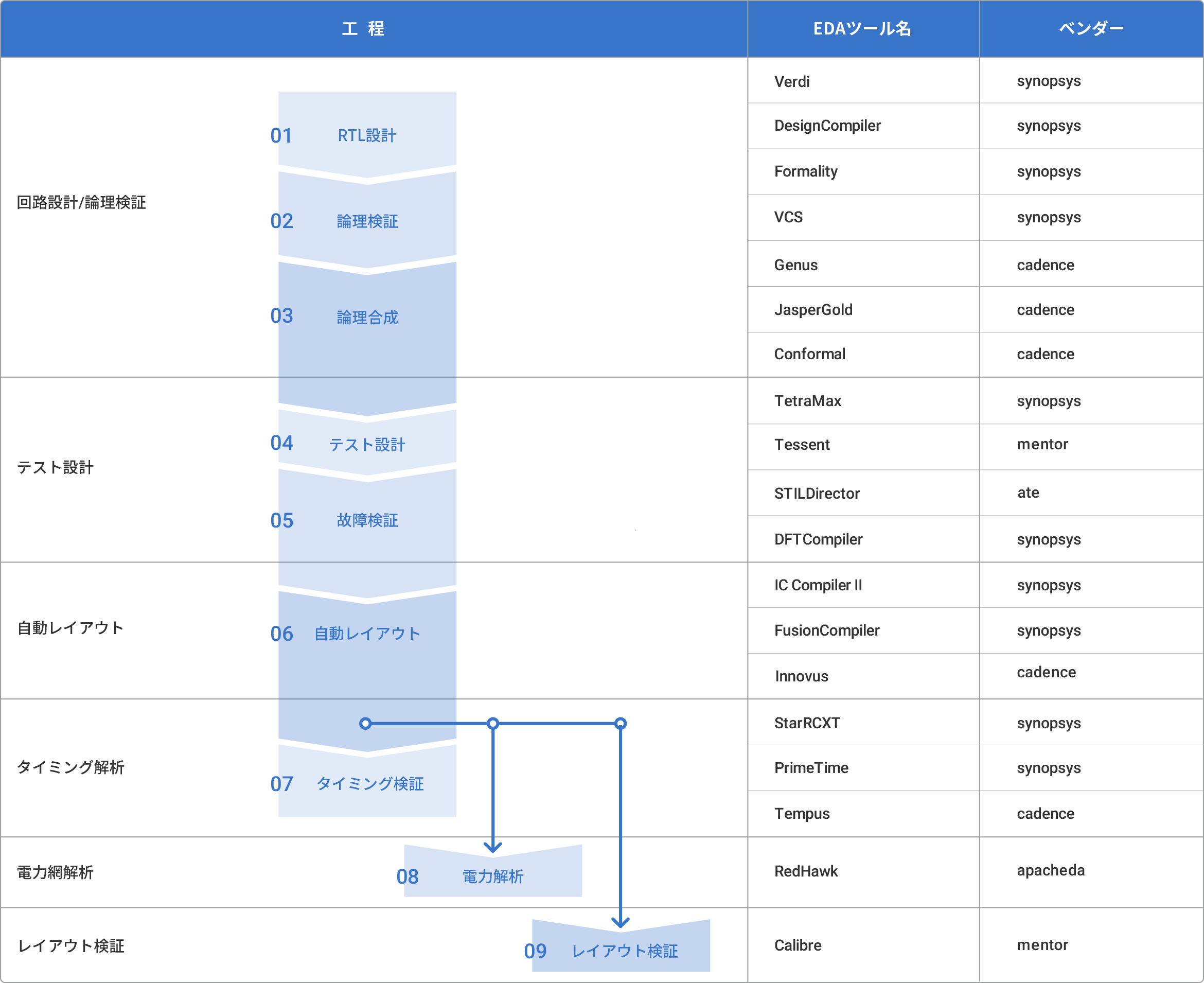Click the 回路設計/論理検証 category label

tap(81, 202)
